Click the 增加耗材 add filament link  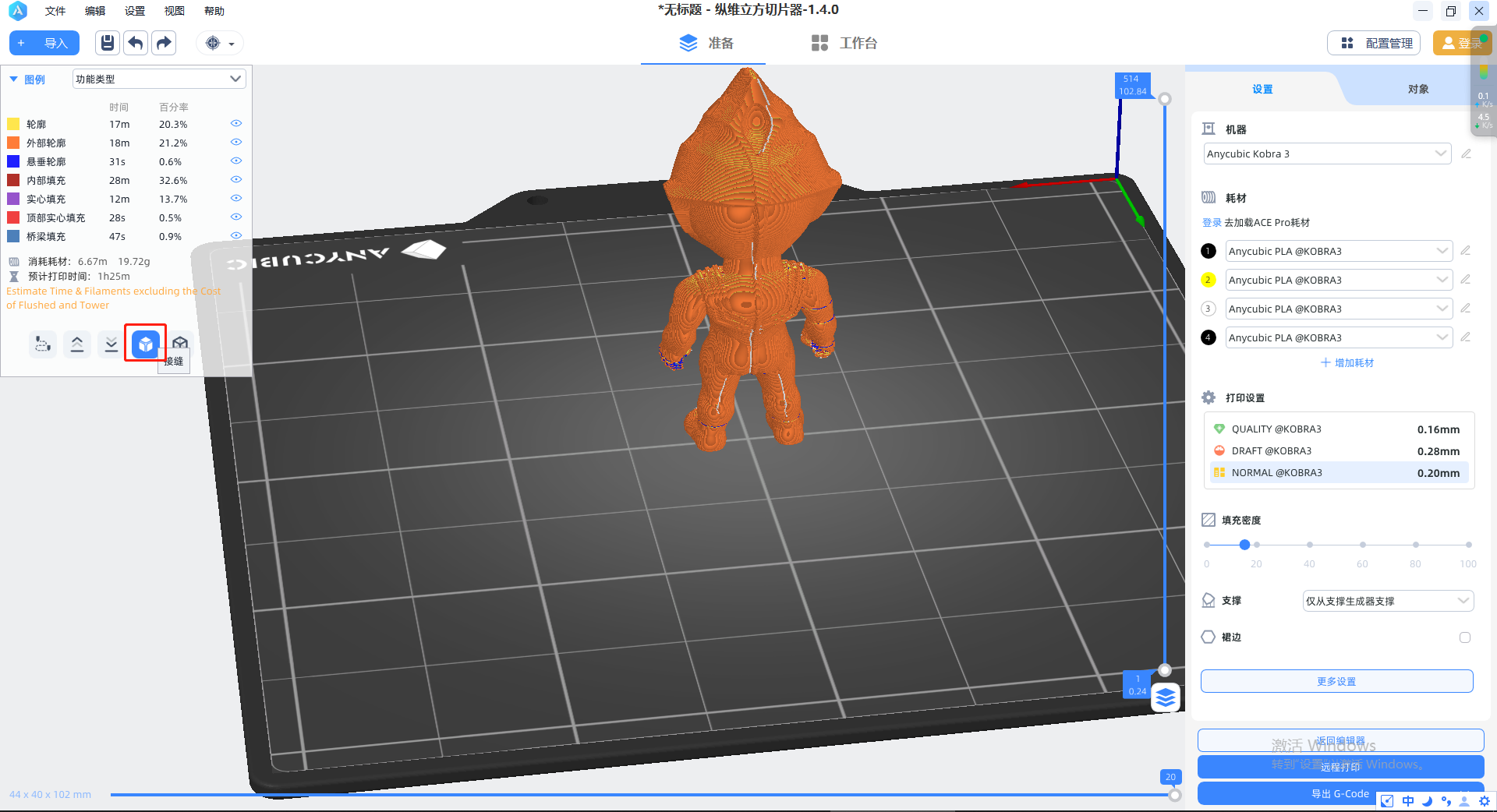pos(1347,362)
